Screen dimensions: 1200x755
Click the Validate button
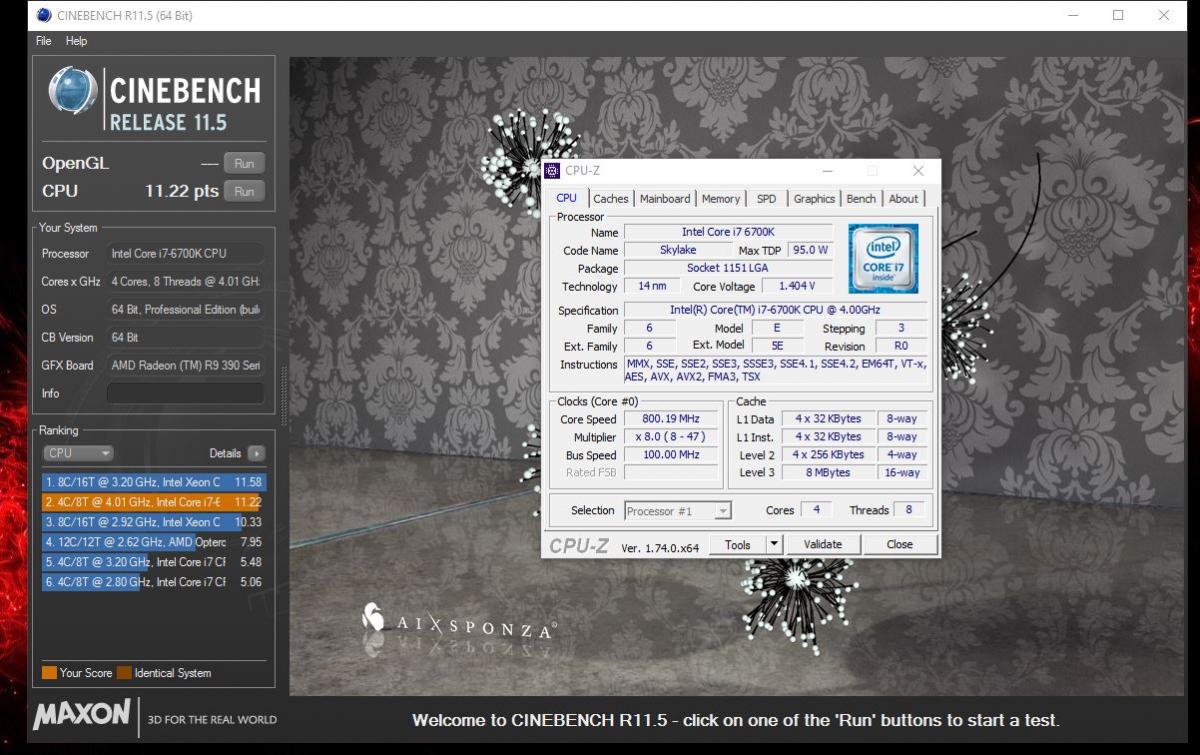point(823,545)
